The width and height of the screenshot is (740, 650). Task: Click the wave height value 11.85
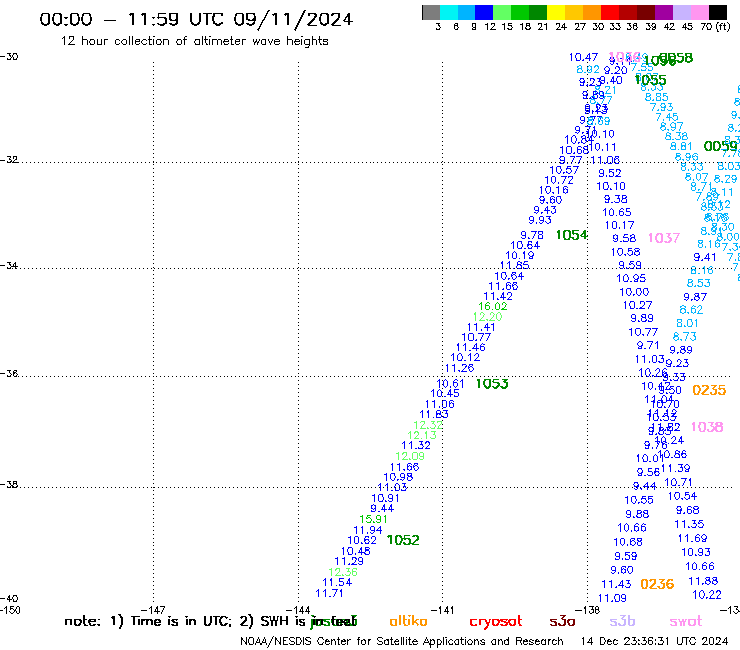[514, 265]
